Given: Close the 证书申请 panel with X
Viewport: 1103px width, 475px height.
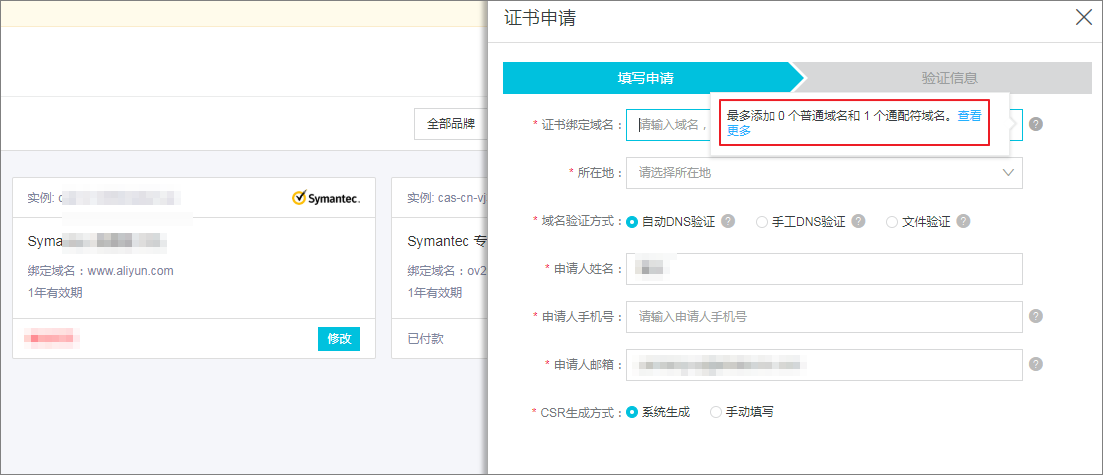Looking at the screenshot, I should point(1083,18).
